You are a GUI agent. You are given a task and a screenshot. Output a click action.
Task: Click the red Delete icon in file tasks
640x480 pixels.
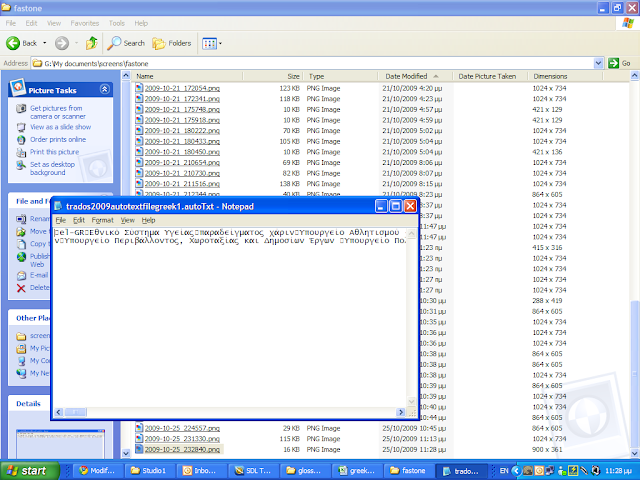click(22, 287)
